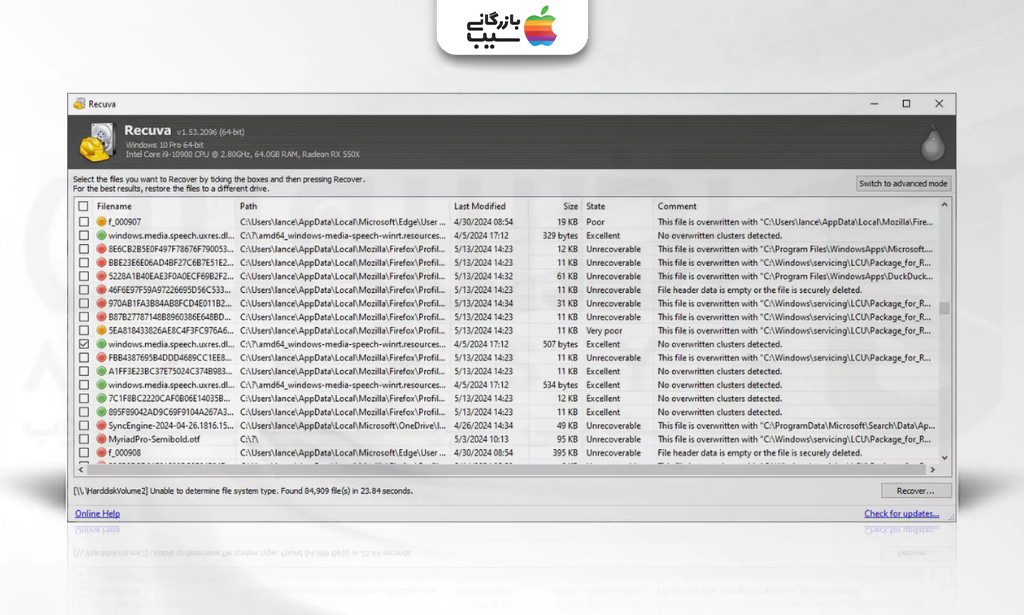Open the Check for updates link
Image resolution: width=1024 pixels, height=615 pixels.
tap(901, 514)
